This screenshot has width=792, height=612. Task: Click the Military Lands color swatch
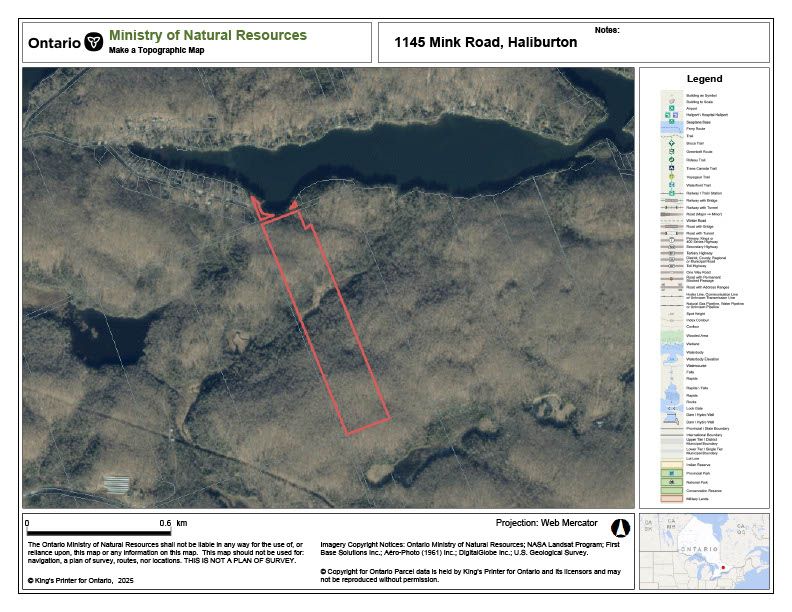click(x=672, y=499)
